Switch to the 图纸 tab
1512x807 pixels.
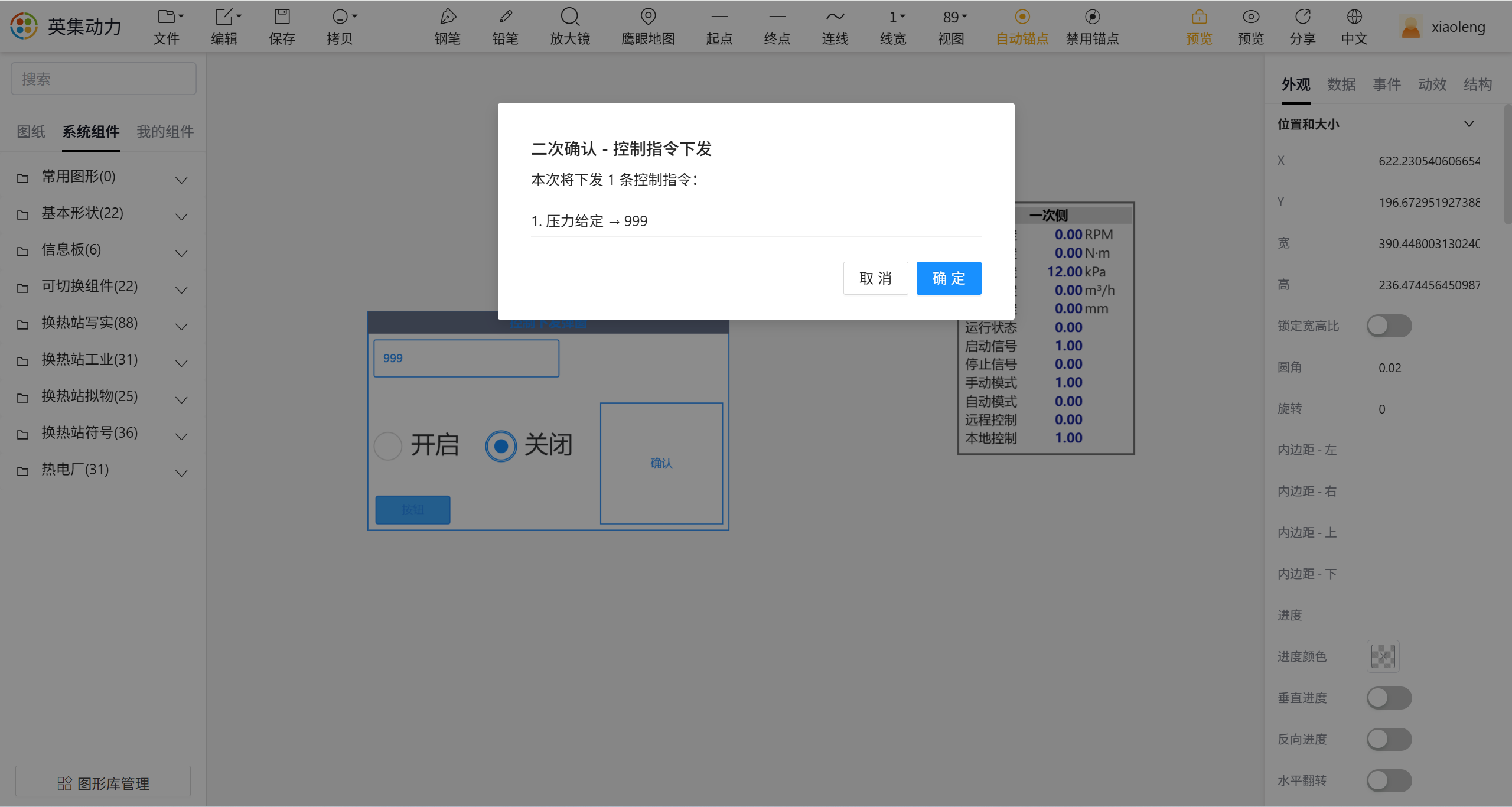31,132
